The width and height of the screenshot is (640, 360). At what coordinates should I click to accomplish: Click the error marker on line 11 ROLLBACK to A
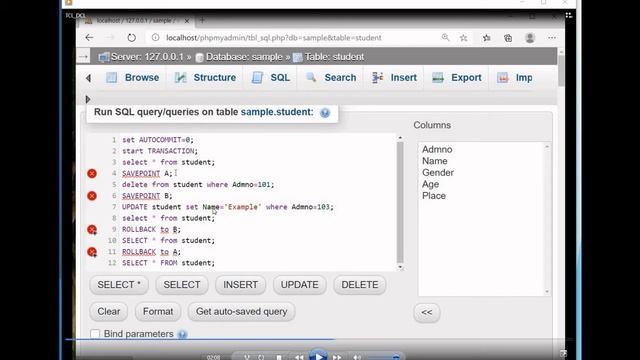pos(92,252)
